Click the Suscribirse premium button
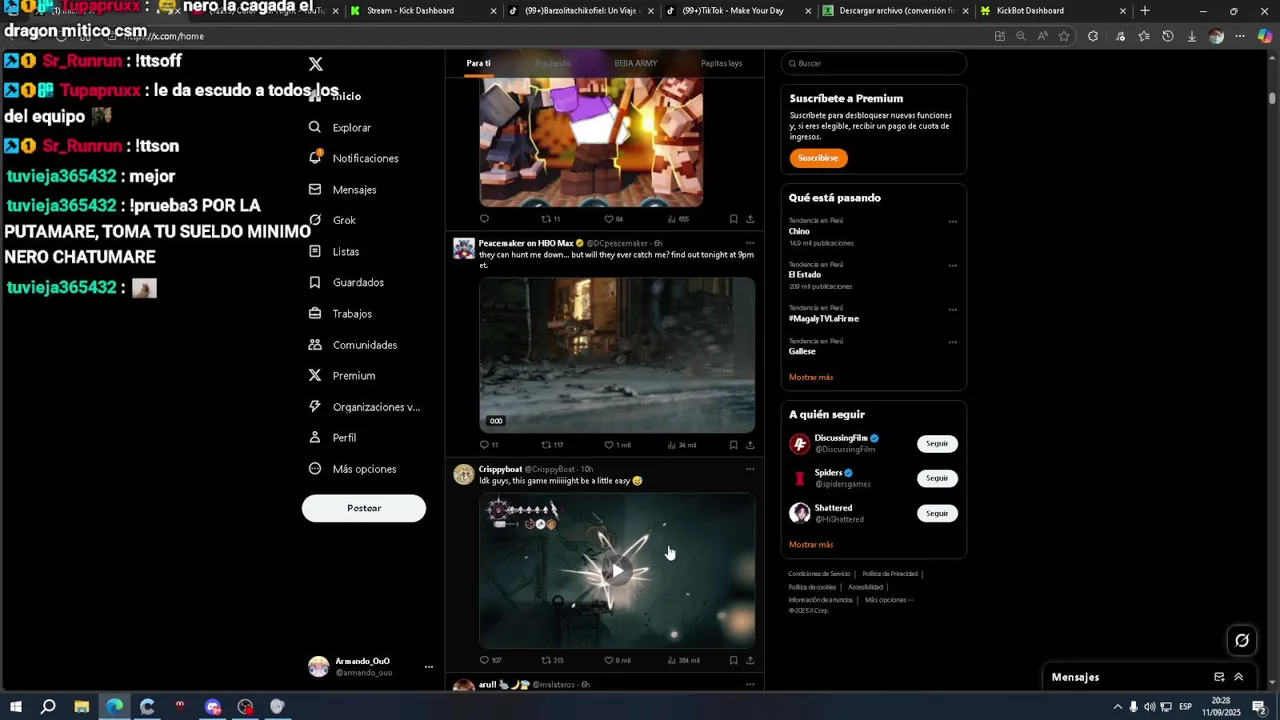The height and width of the screenshot is (720, 1280). [x=818, y=158]
